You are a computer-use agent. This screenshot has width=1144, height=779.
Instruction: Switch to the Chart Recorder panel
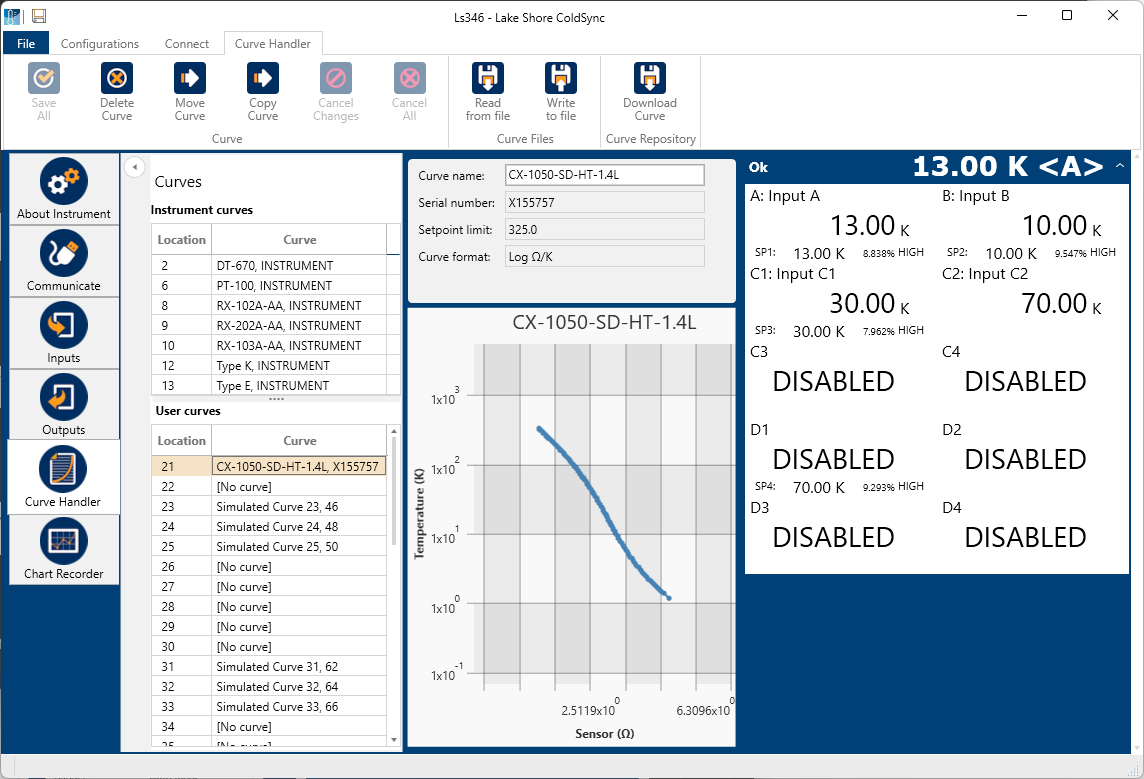tap(63, 549)
